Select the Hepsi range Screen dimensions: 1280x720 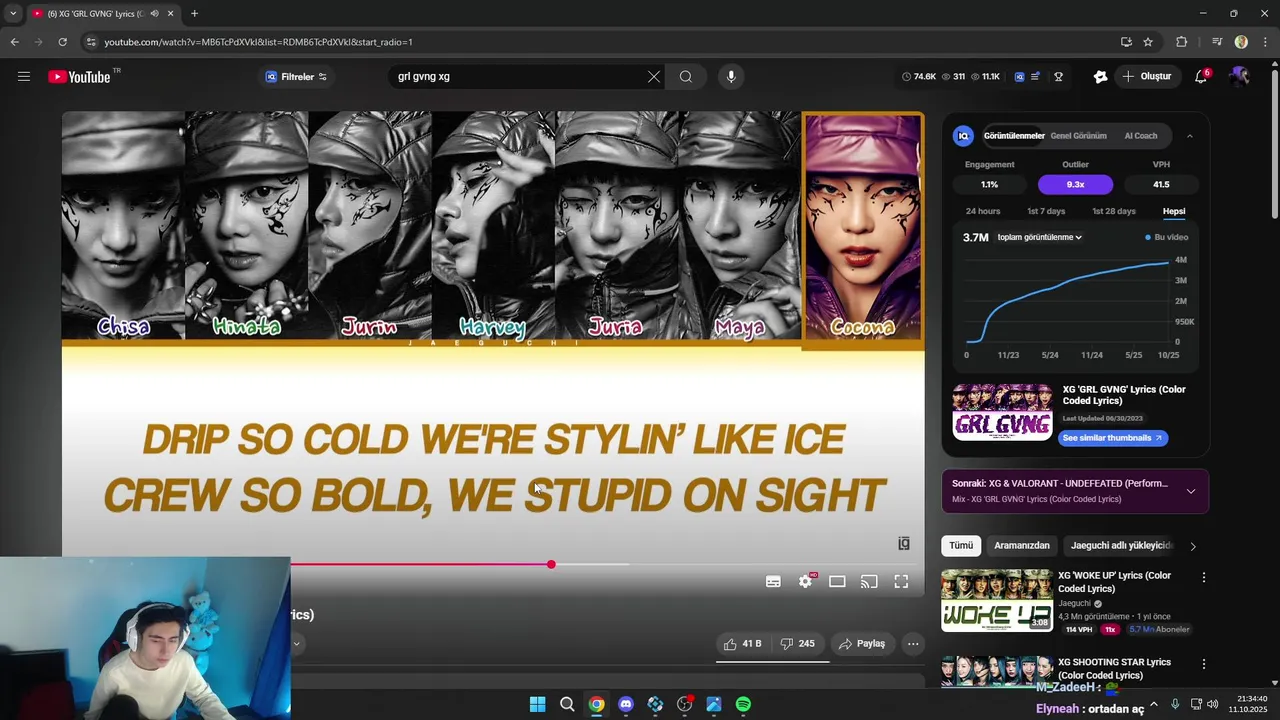(x=1174, y=212)
